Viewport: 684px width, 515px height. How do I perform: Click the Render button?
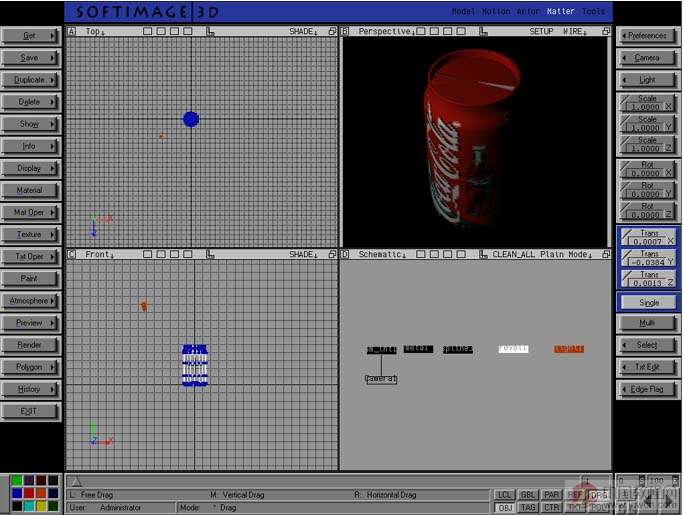pyautogui.click(x=30, y=345)
